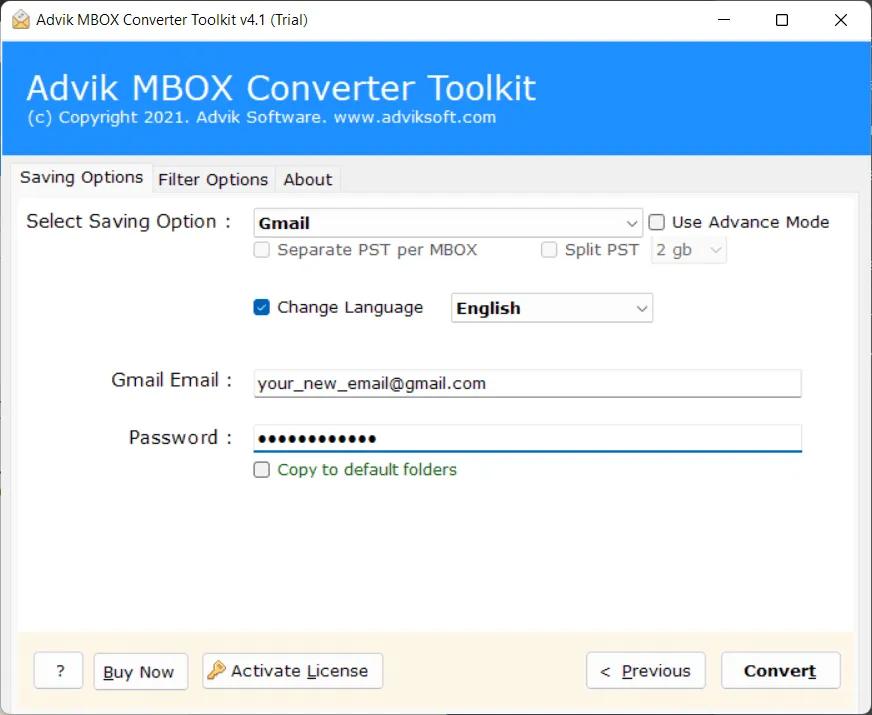Click the Advik MBOX Converter title bar icon

point(20,19)
